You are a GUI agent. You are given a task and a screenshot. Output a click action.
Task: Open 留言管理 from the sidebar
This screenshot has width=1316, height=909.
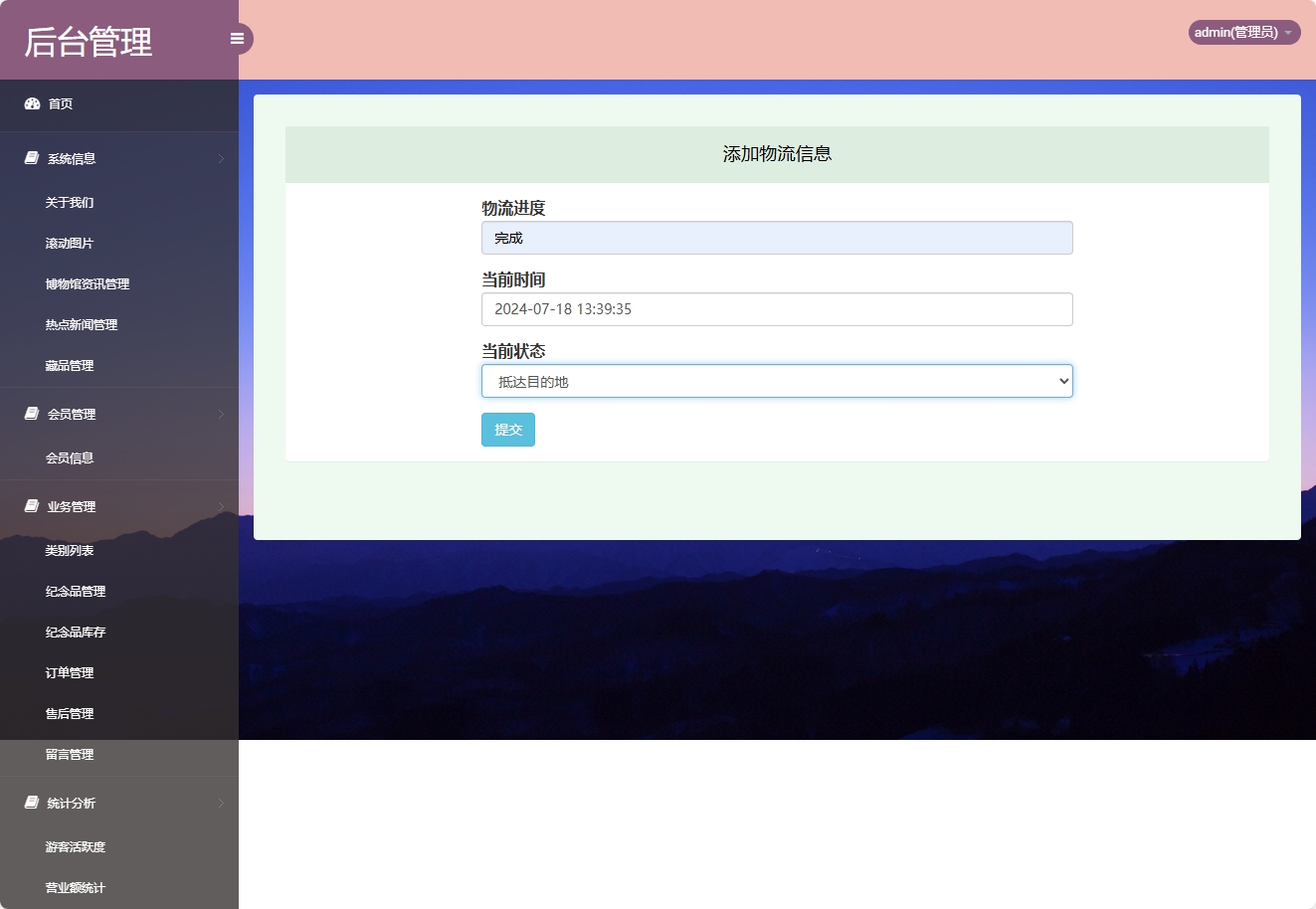tap(71, 754)
